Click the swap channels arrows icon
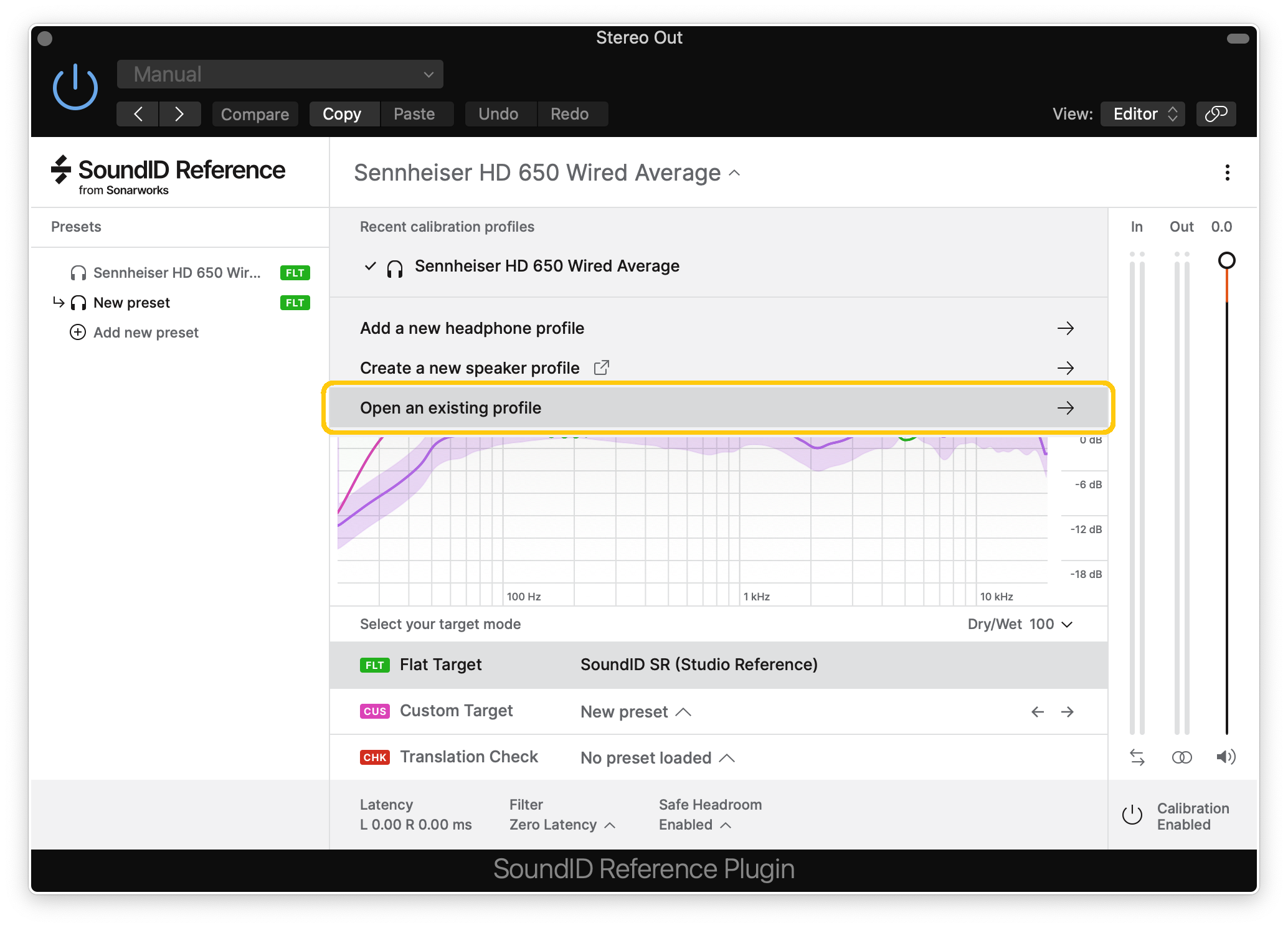 click(1137, 757)
